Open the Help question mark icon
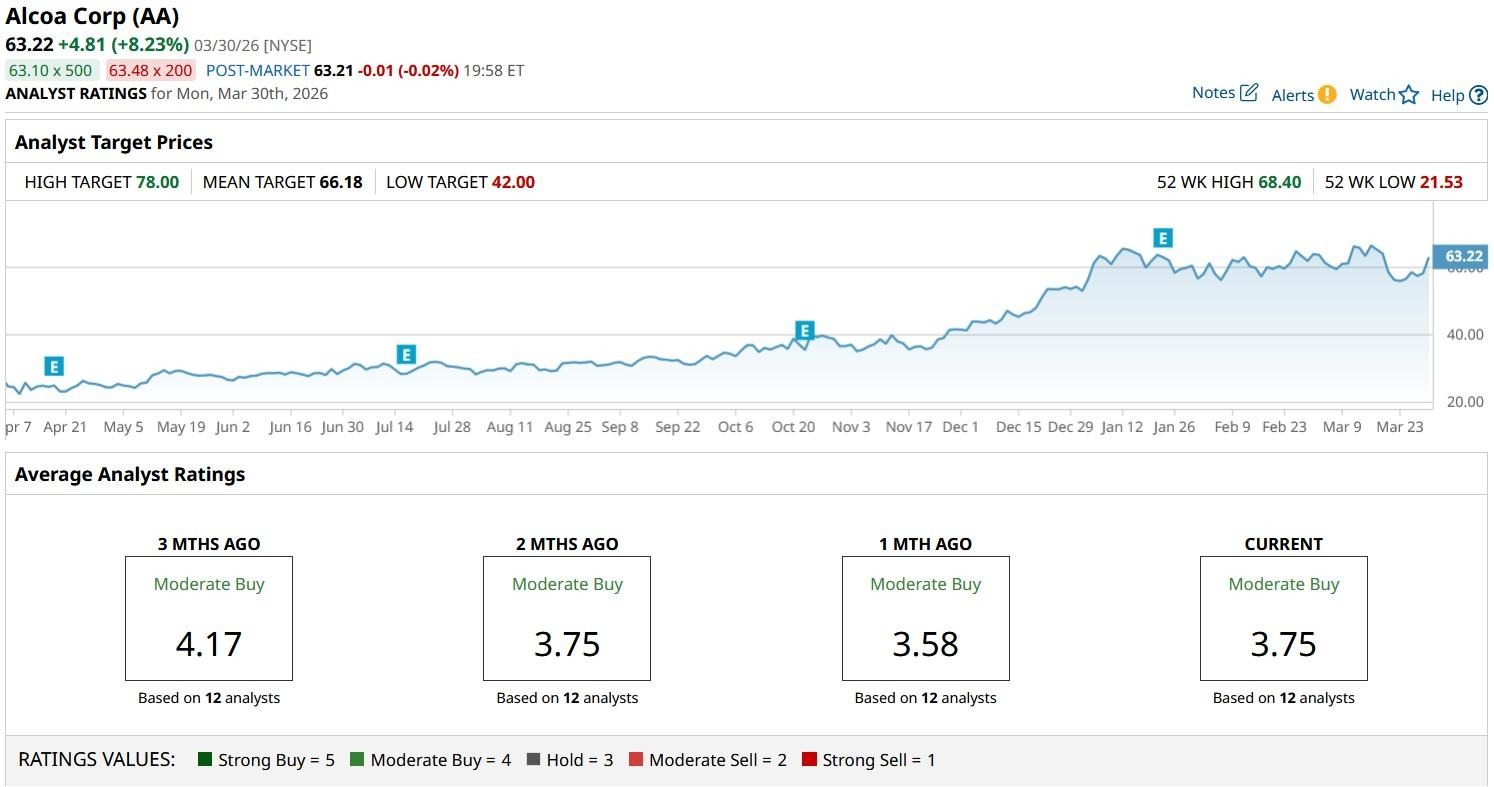Viewport: 1494px width, 787px height. [x=1478, y=95]
